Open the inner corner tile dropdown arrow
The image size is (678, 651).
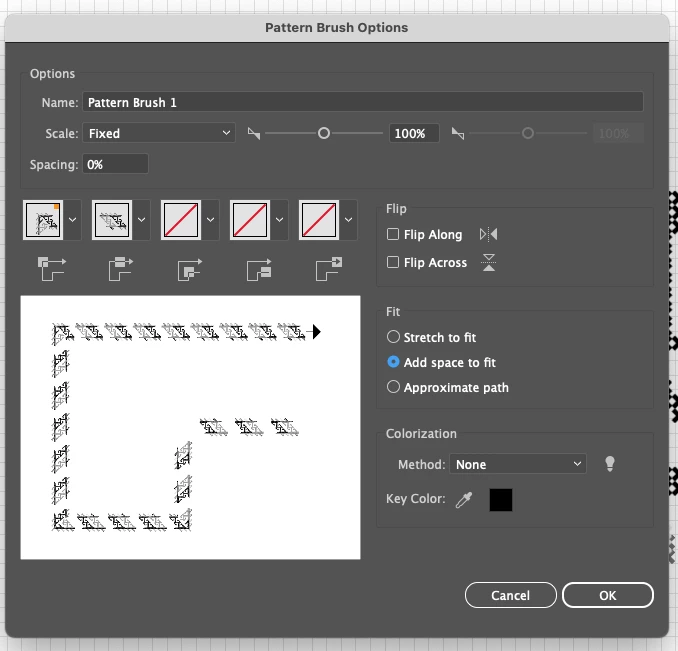point(211,220)
